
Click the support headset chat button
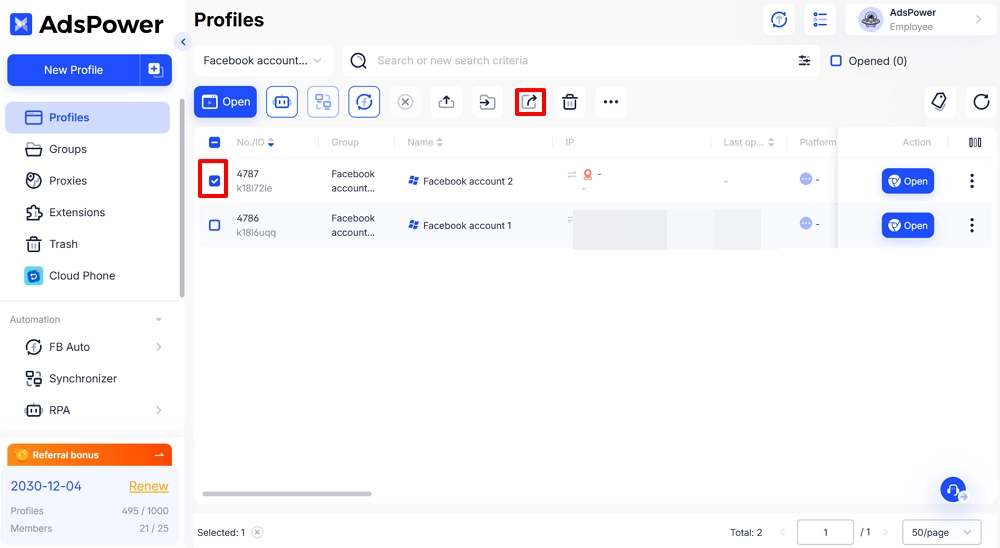pos(953,490)
